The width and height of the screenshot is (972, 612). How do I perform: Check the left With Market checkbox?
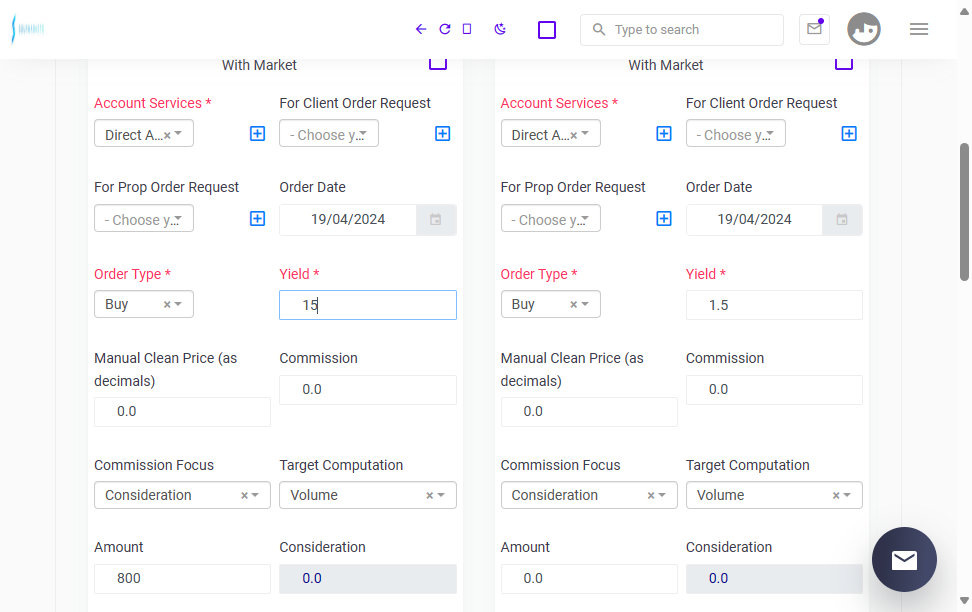click(438, 63)
